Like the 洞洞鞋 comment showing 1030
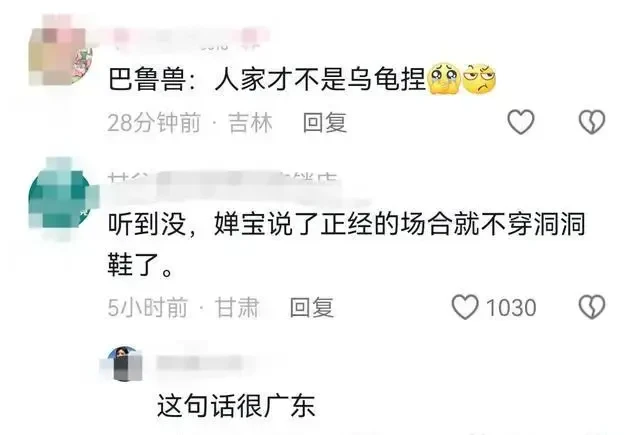The height and width of the screenshot is (435, 640). pyautogui.click(x=465, y=307)
